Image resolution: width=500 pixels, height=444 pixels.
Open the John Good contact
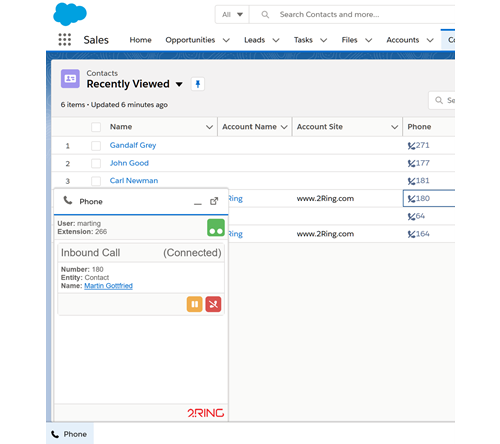click(x=129, y=163)
